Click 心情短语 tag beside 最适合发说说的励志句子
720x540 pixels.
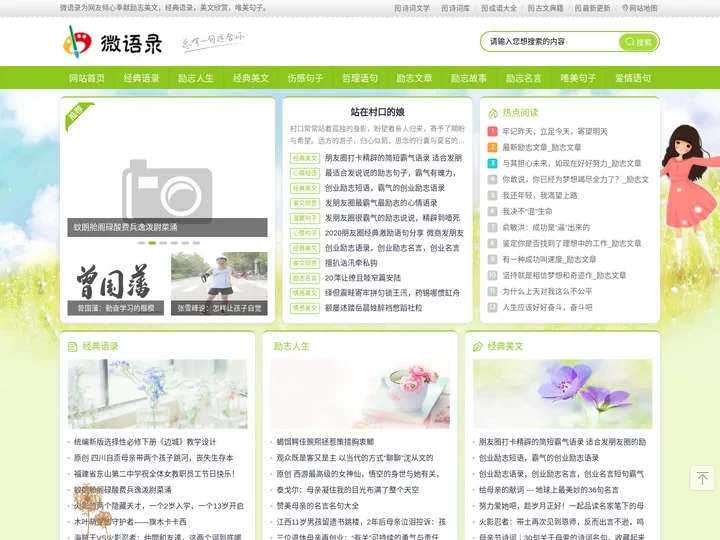click(x=305, y=173)
